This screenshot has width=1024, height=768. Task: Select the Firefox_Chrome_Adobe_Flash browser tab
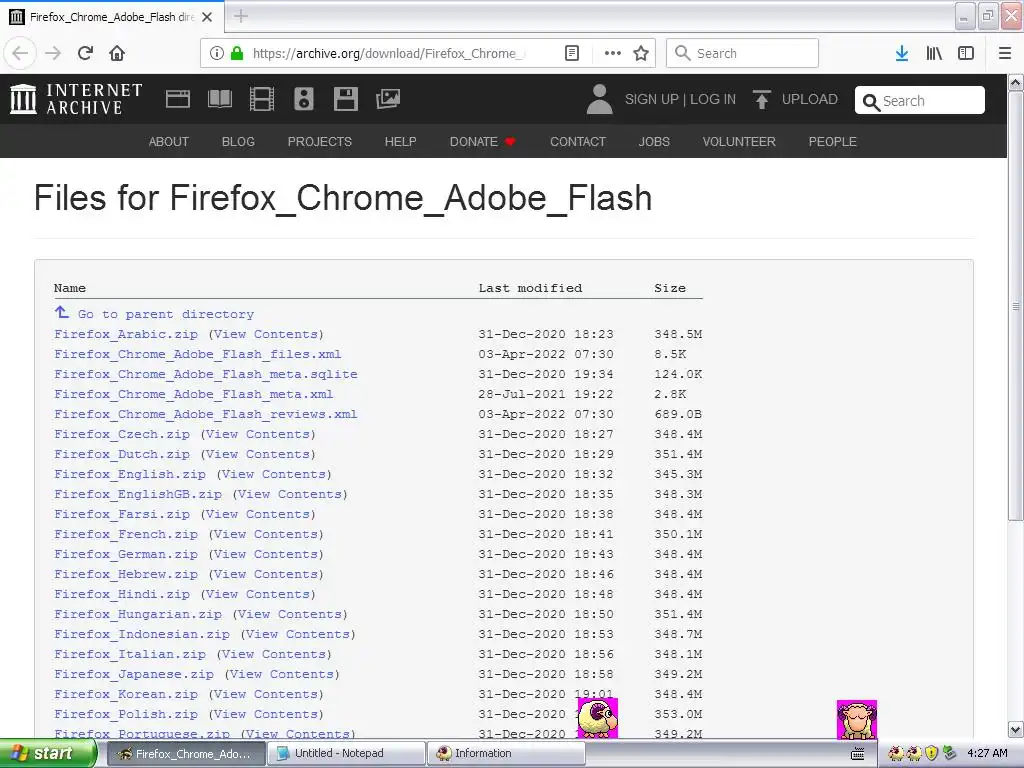112,17
